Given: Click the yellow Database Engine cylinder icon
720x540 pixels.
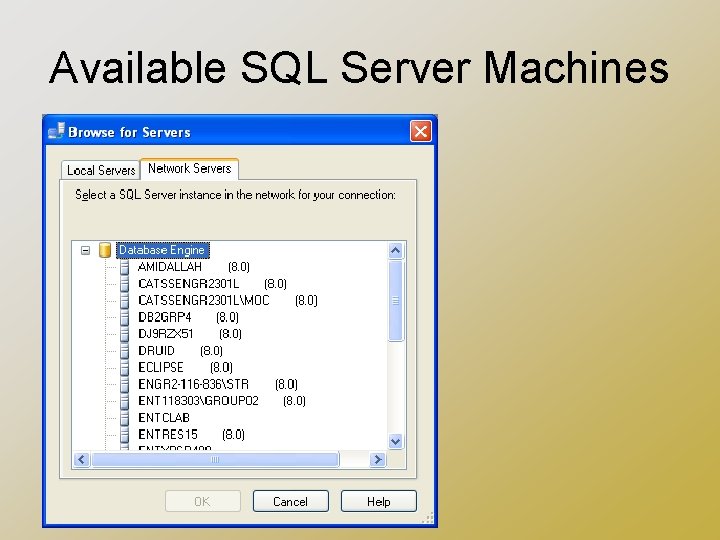Looking at the screenshot, I should point(105,250).
